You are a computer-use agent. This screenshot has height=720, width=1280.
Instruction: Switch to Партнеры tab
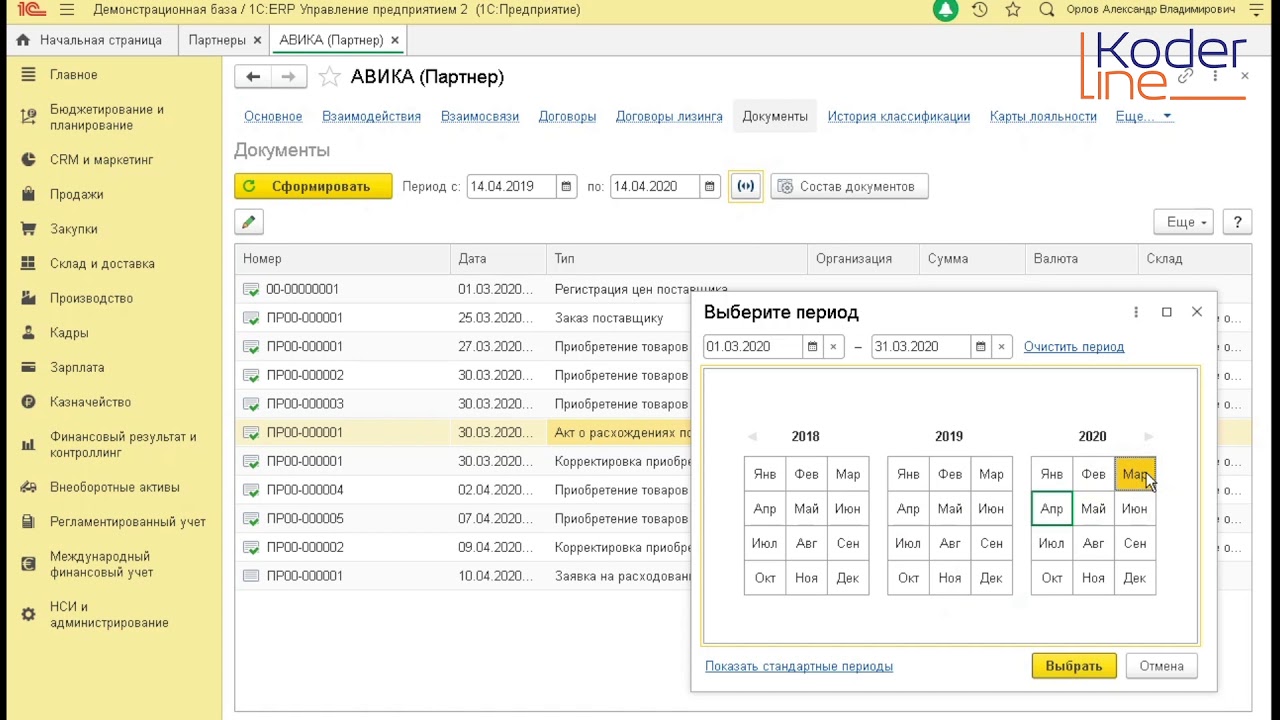pos(217,40)
